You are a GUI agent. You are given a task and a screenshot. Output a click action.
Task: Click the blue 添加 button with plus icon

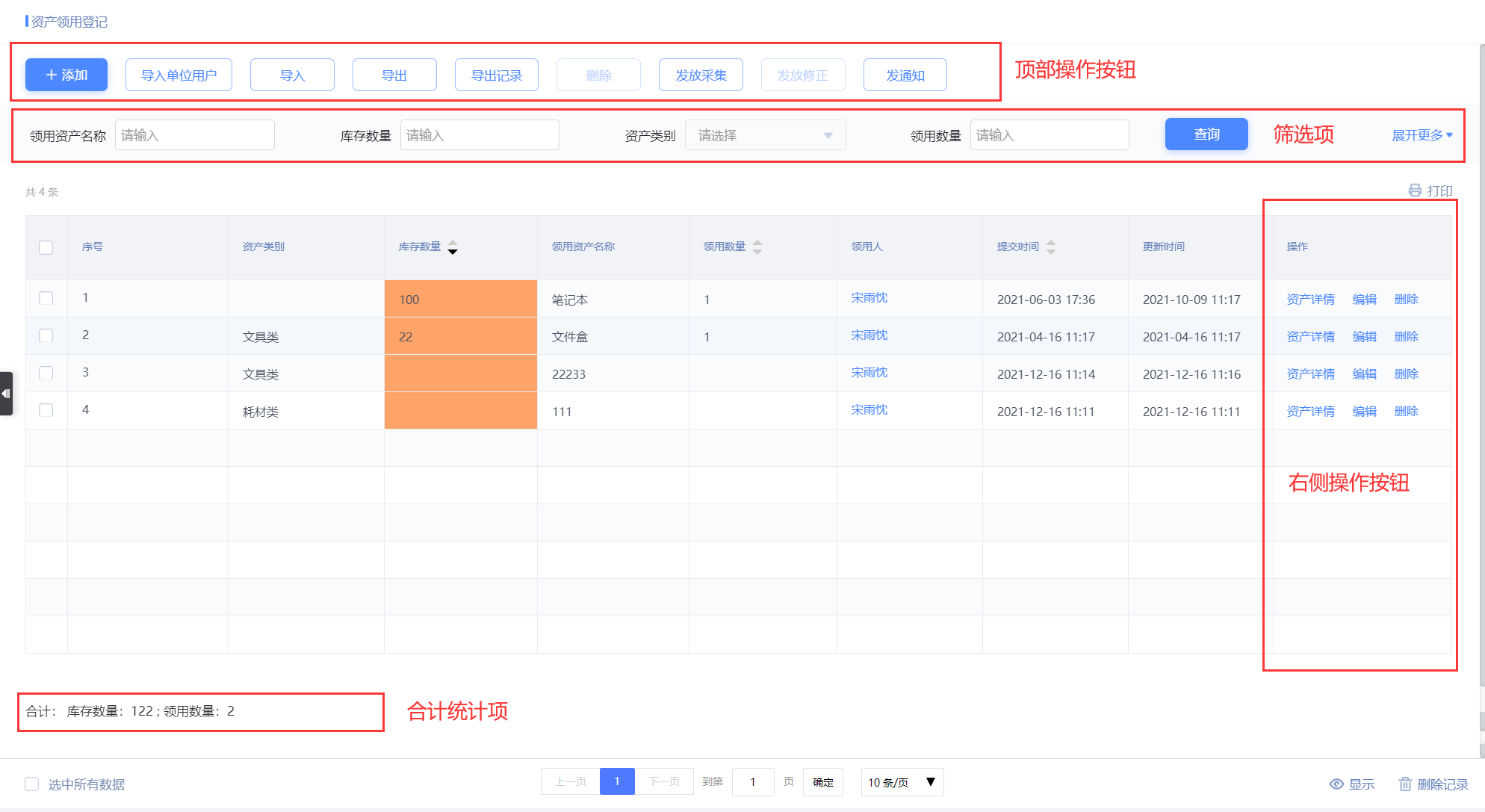[66, 75]
